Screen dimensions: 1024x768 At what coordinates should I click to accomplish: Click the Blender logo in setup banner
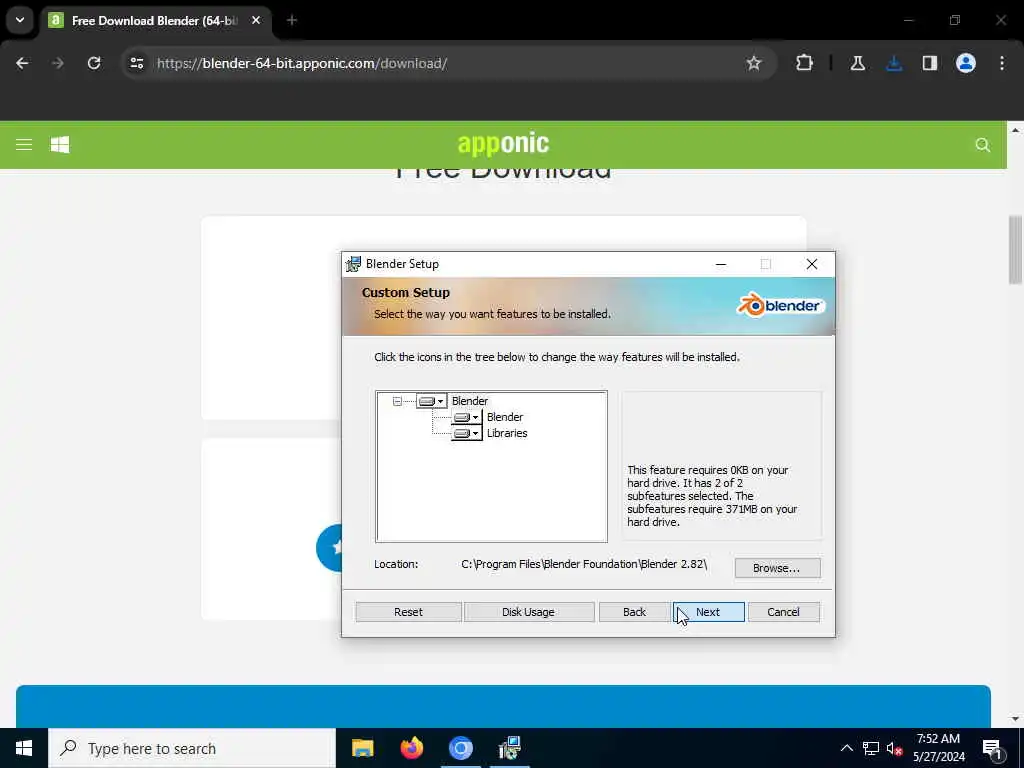coord(780,305)
